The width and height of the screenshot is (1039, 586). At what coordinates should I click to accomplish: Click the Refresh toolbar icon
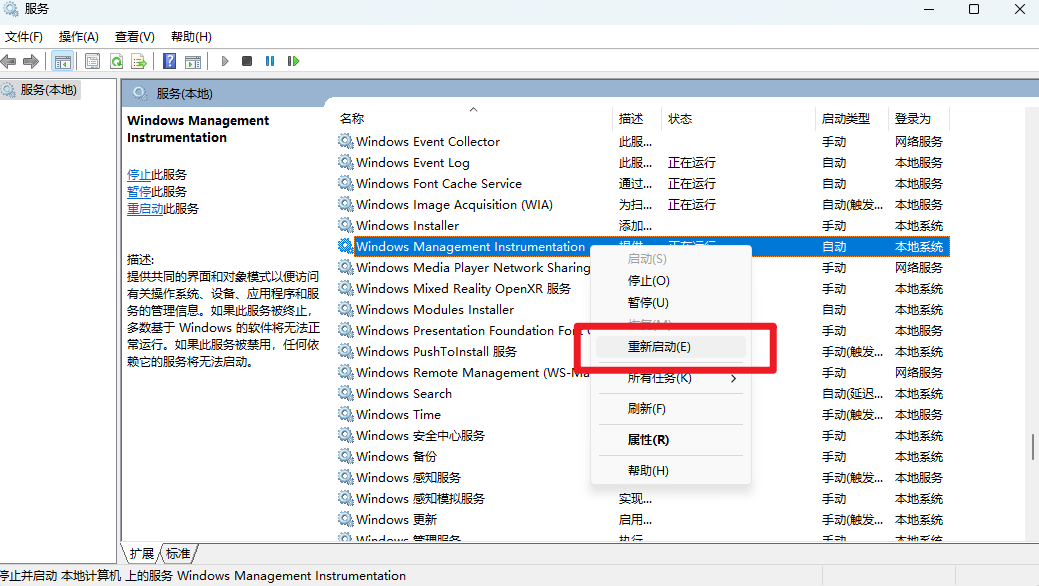pyautogui.click(x=116, y=62)
